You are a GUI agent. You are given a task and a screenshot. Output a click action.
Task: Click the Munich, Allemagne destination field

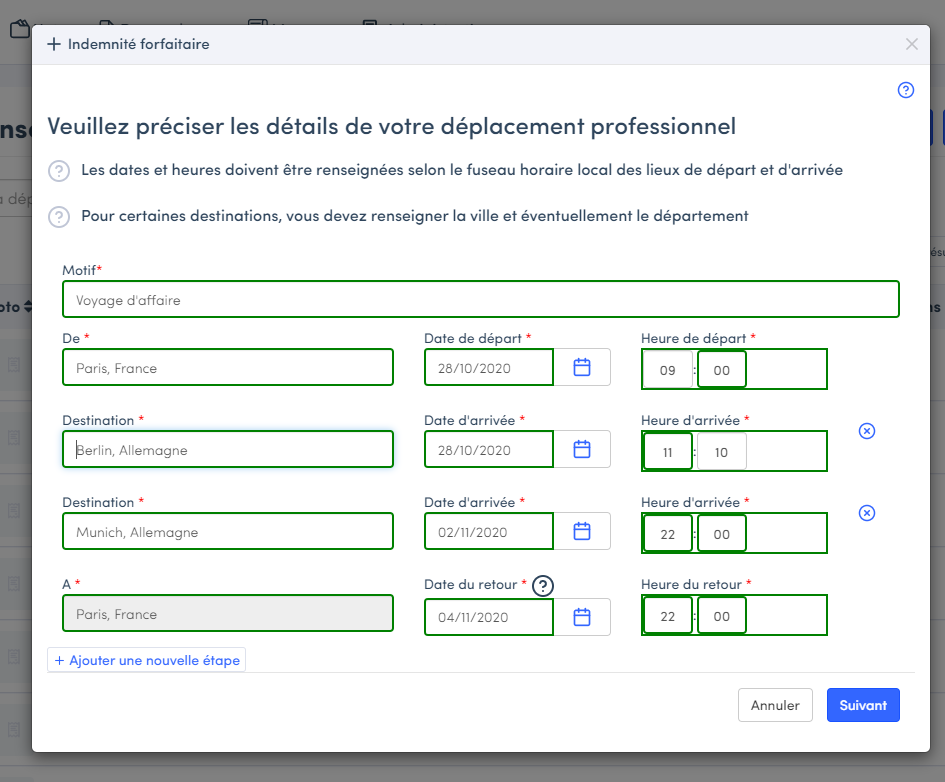pyautogui.click(x=228, y=531)
